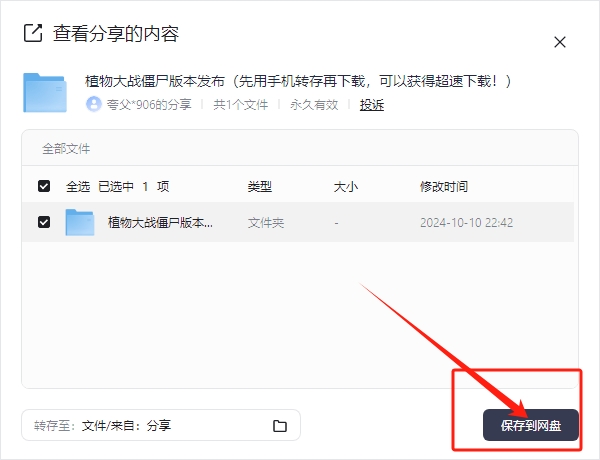600x460 pixels.
Task: Sort by the 修改时间 column header
Action: pos(444,186)
